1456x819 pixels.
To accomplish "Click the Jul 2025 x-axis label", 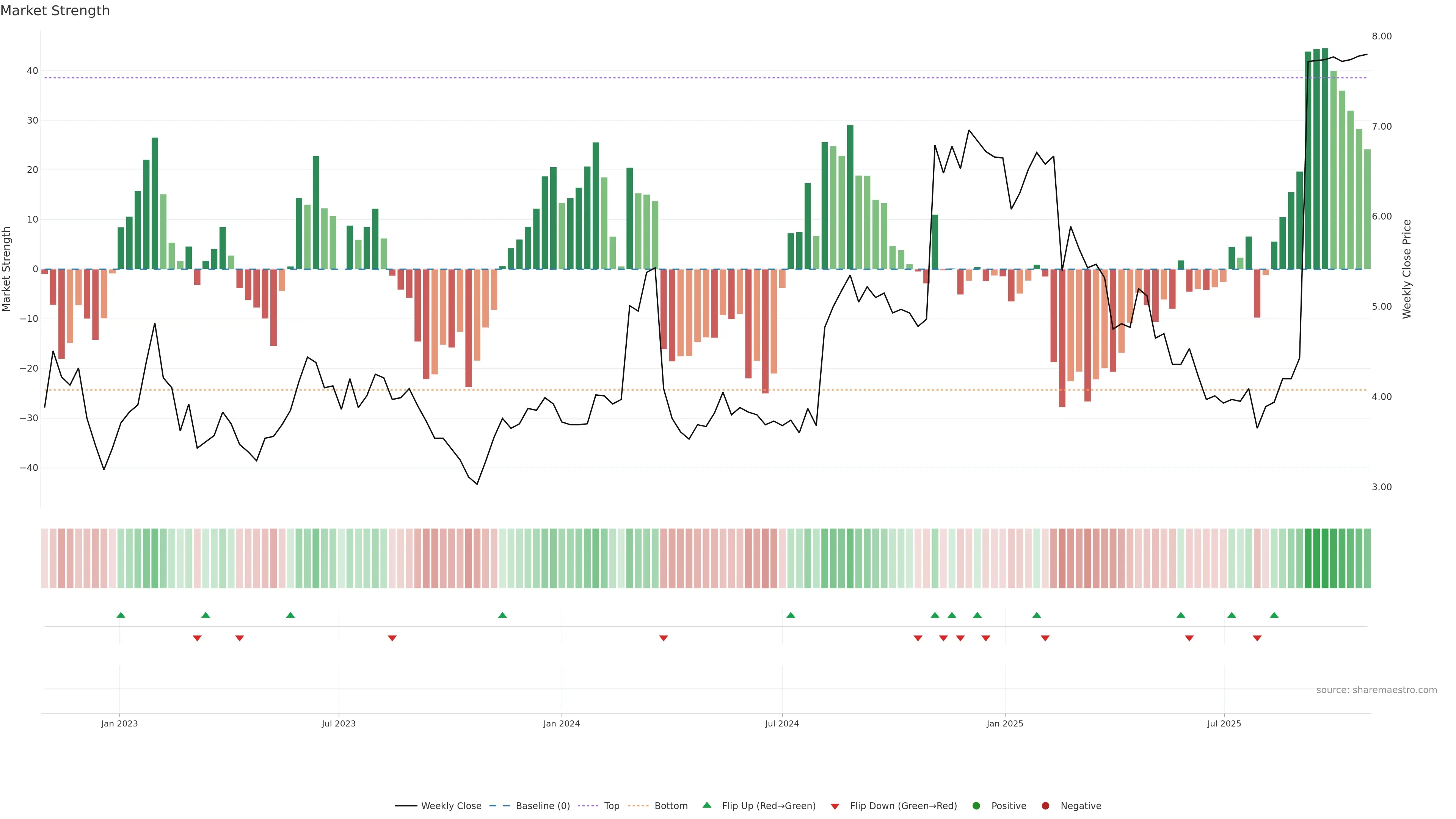I will pos(1224,723).
